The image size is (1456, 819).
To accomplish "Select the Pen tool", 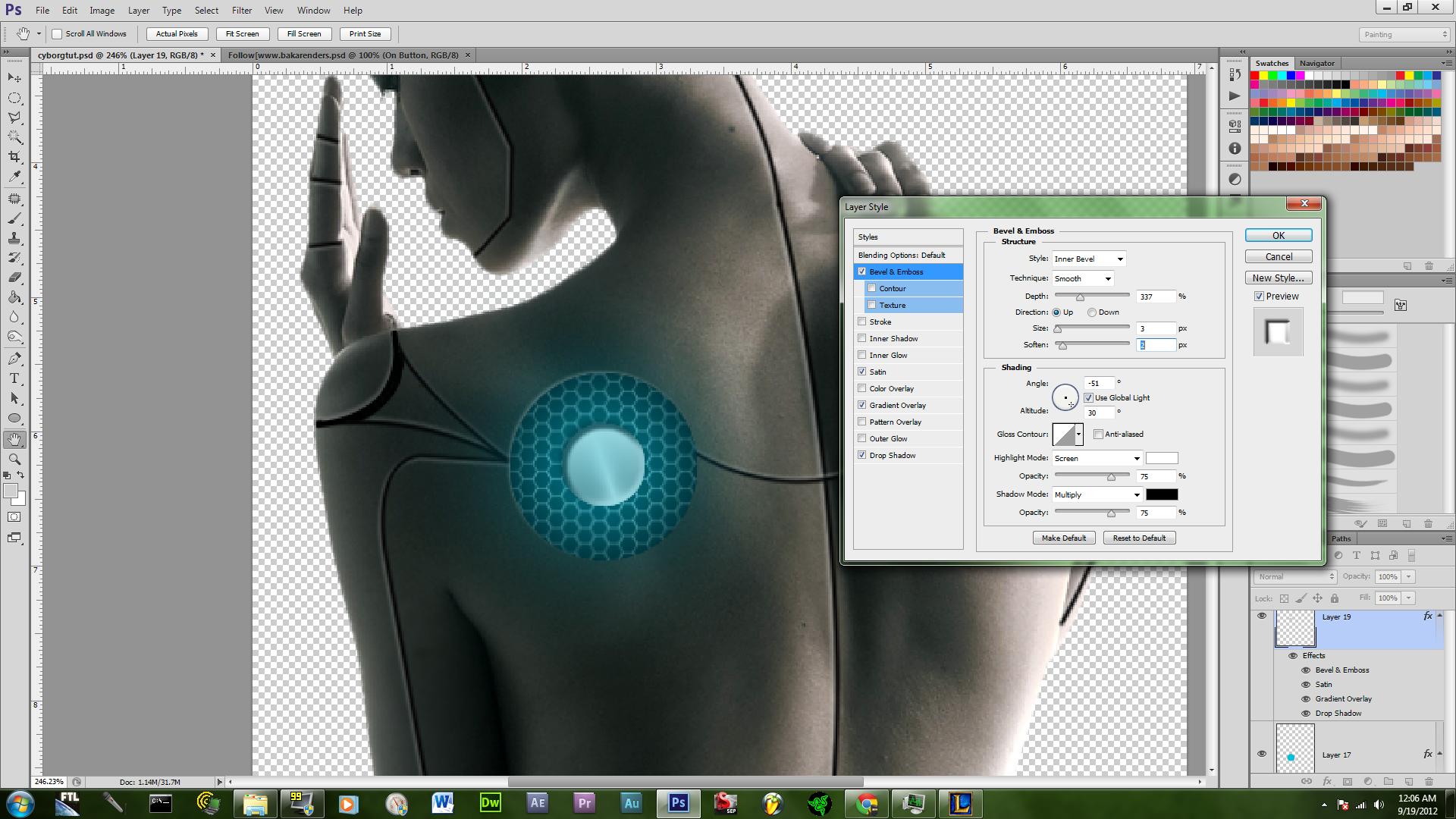I will coord(14,359).
